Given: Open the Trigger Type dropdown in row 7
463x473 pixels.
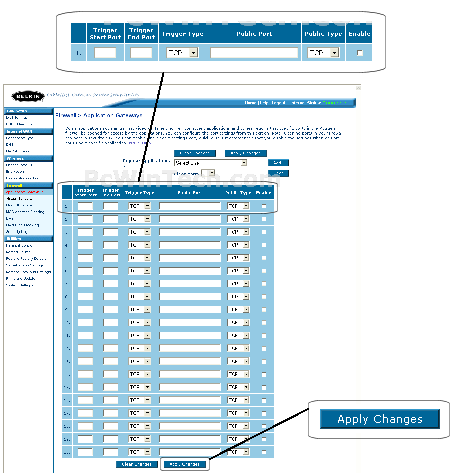Looking at the screenshot, I should 139,284.
